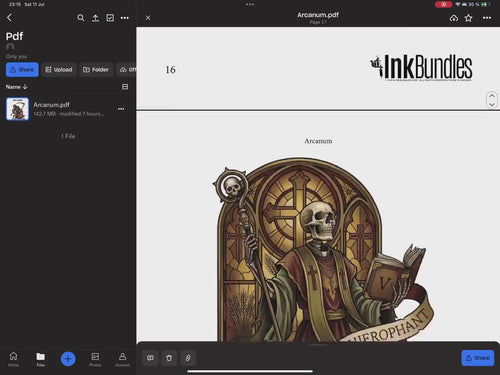Click the Share button in bottom toolbar
The width and height of the screenshot is (500, 375).
[x=478, y=358]
